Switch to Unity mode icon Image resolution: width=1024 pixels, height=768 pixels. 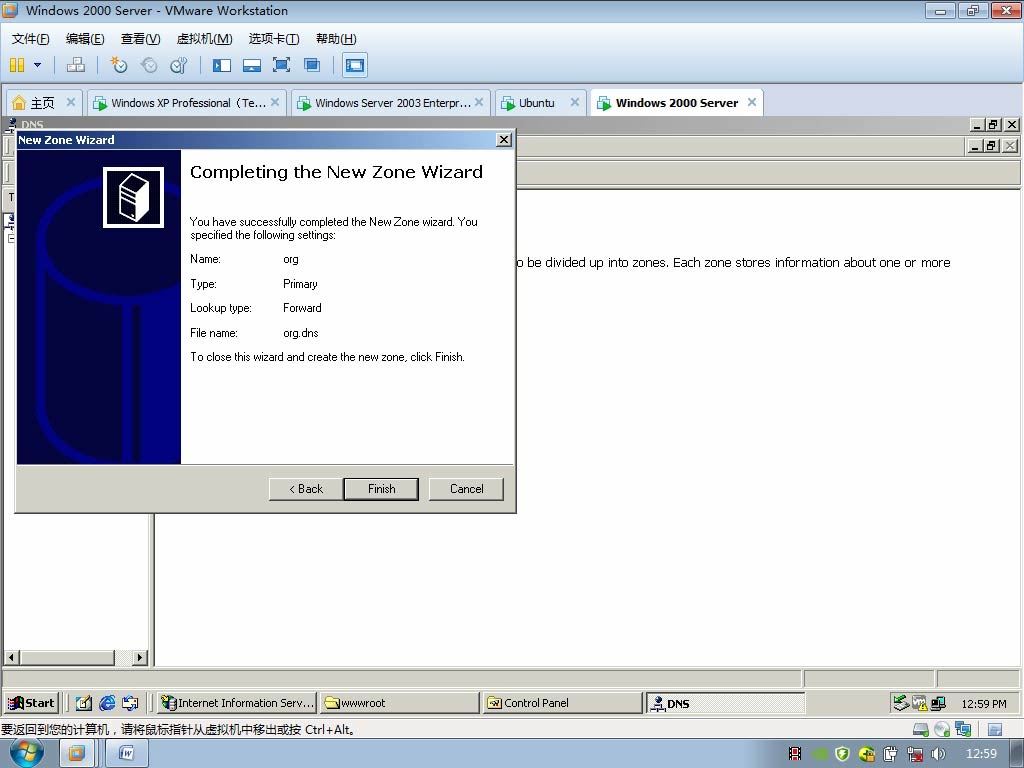pyautogui.click(x=312, y=65)
